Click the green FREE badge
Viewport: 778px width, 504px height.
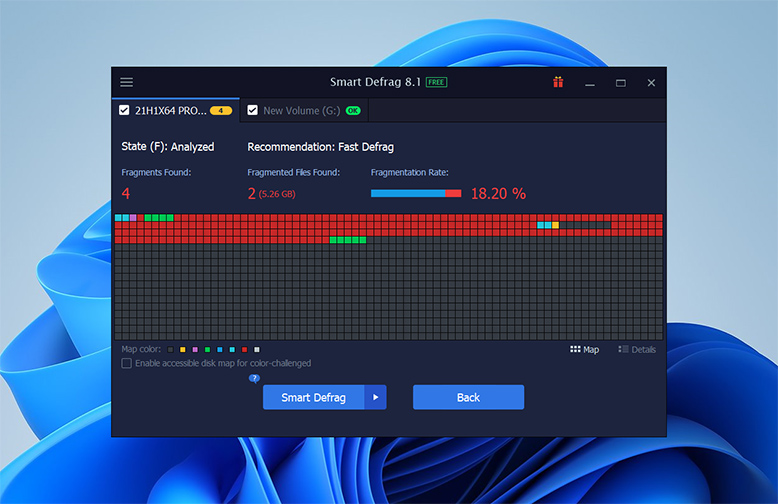click(437, 82)
